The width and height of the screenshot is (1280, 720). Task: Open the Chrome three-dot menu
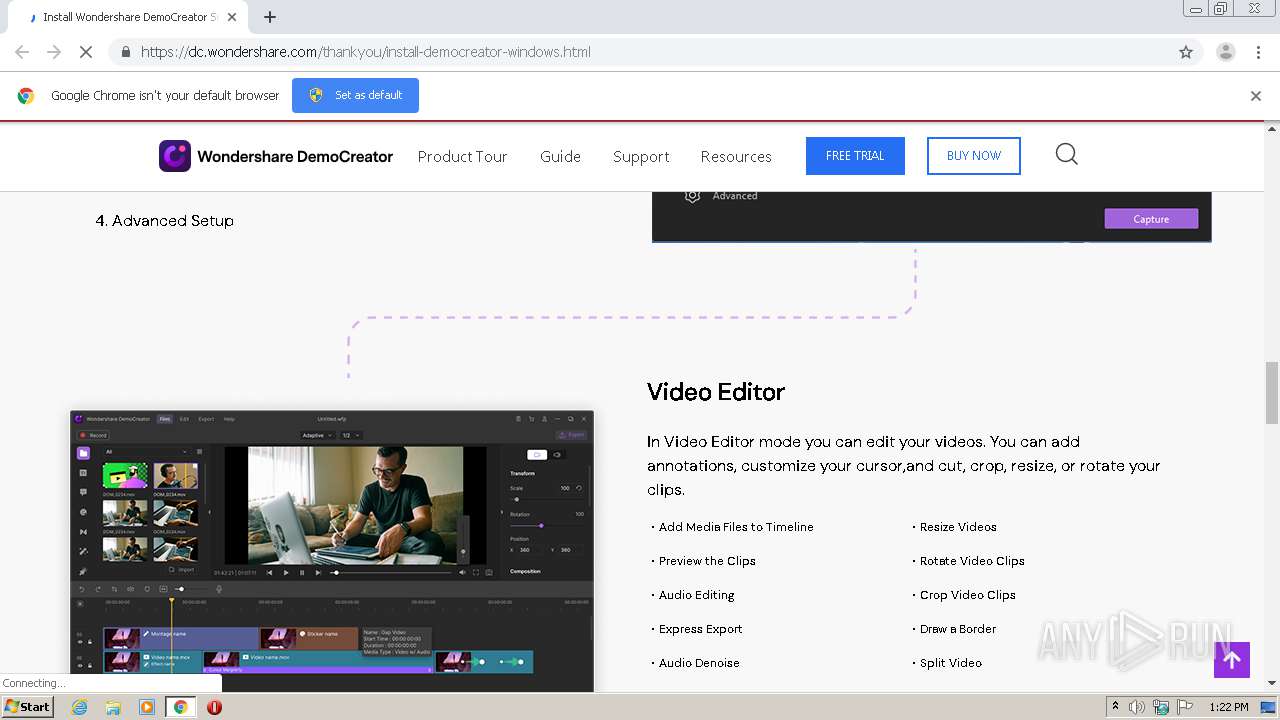pos(1258,52)
